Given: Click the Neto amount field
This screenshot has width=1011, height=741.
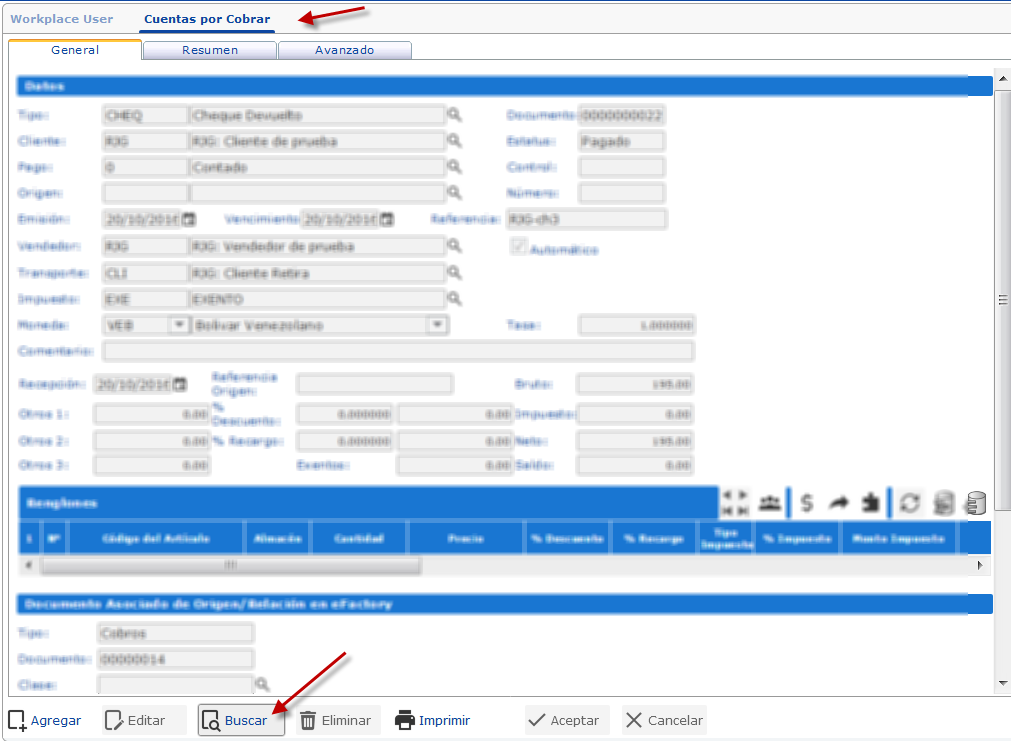Looking at the screenshot, I should (635, 441).
